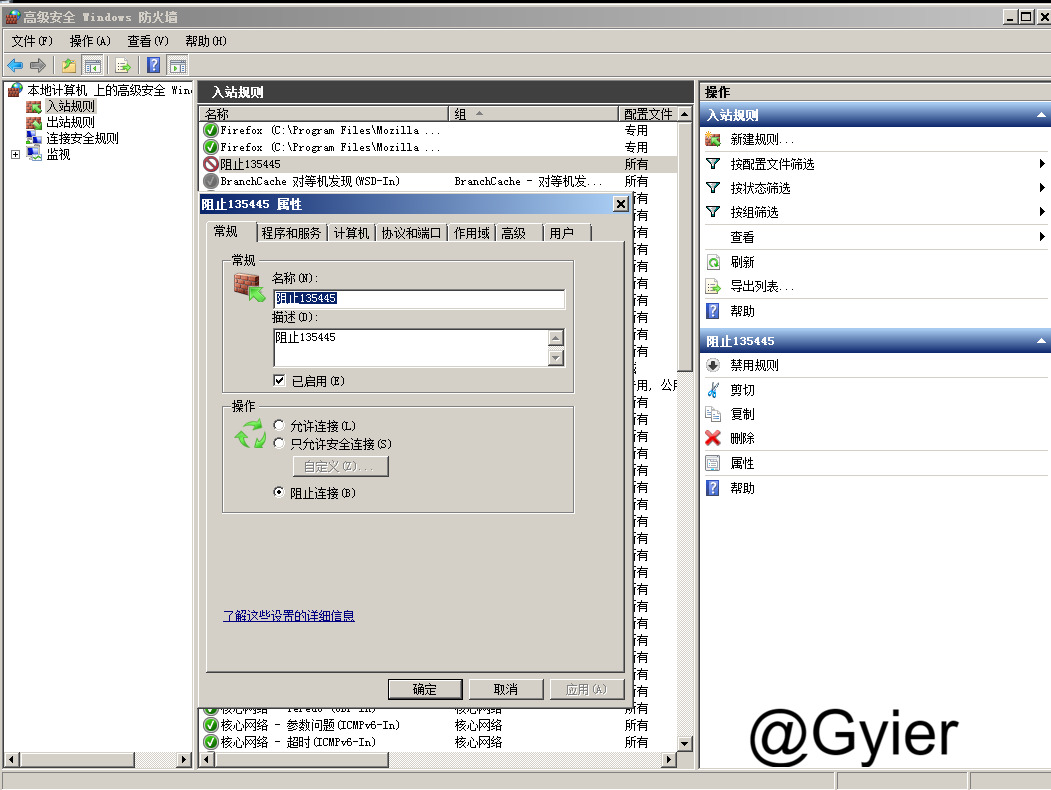1051x790 pixels.
Task: Click the Export list toolbar icon
Action: click(123, 65)
